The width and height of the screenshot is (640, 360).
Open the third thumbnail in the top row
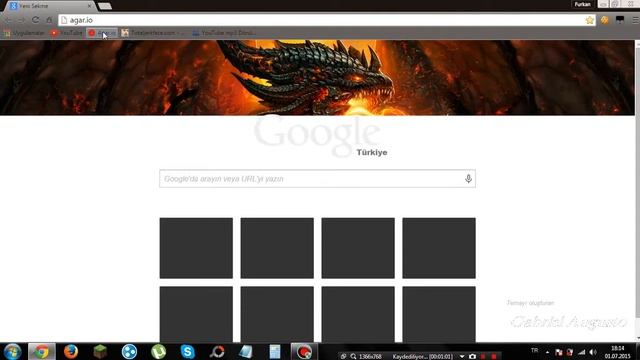(x=358, y=248)
